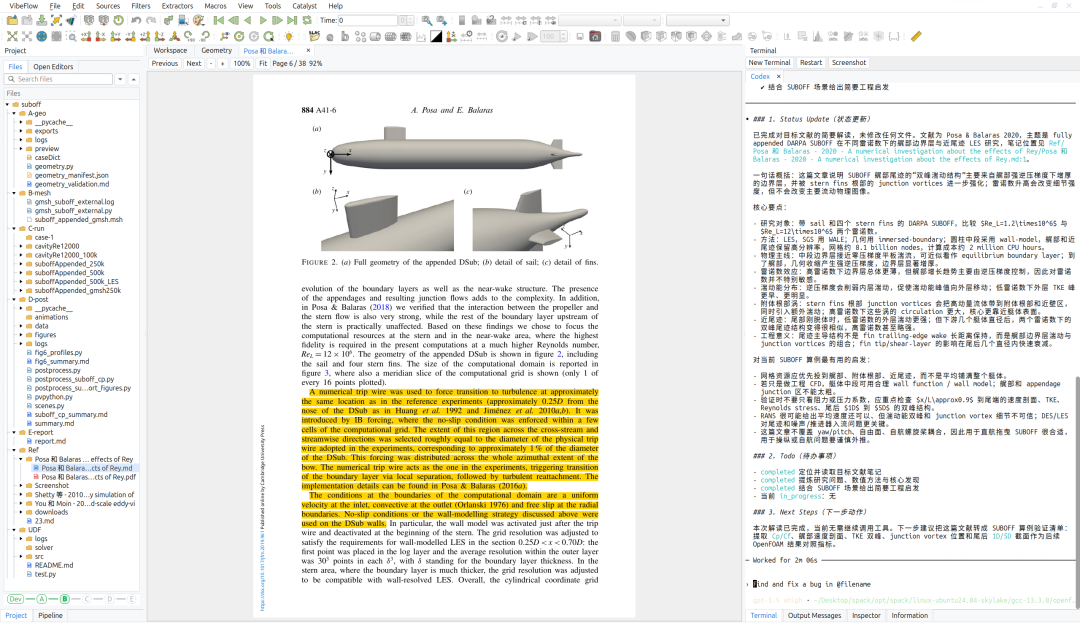Viewport: 1080px width, 631px height.
Task: Switch to the Pipeline tab
Action: [x=50, y=616]
